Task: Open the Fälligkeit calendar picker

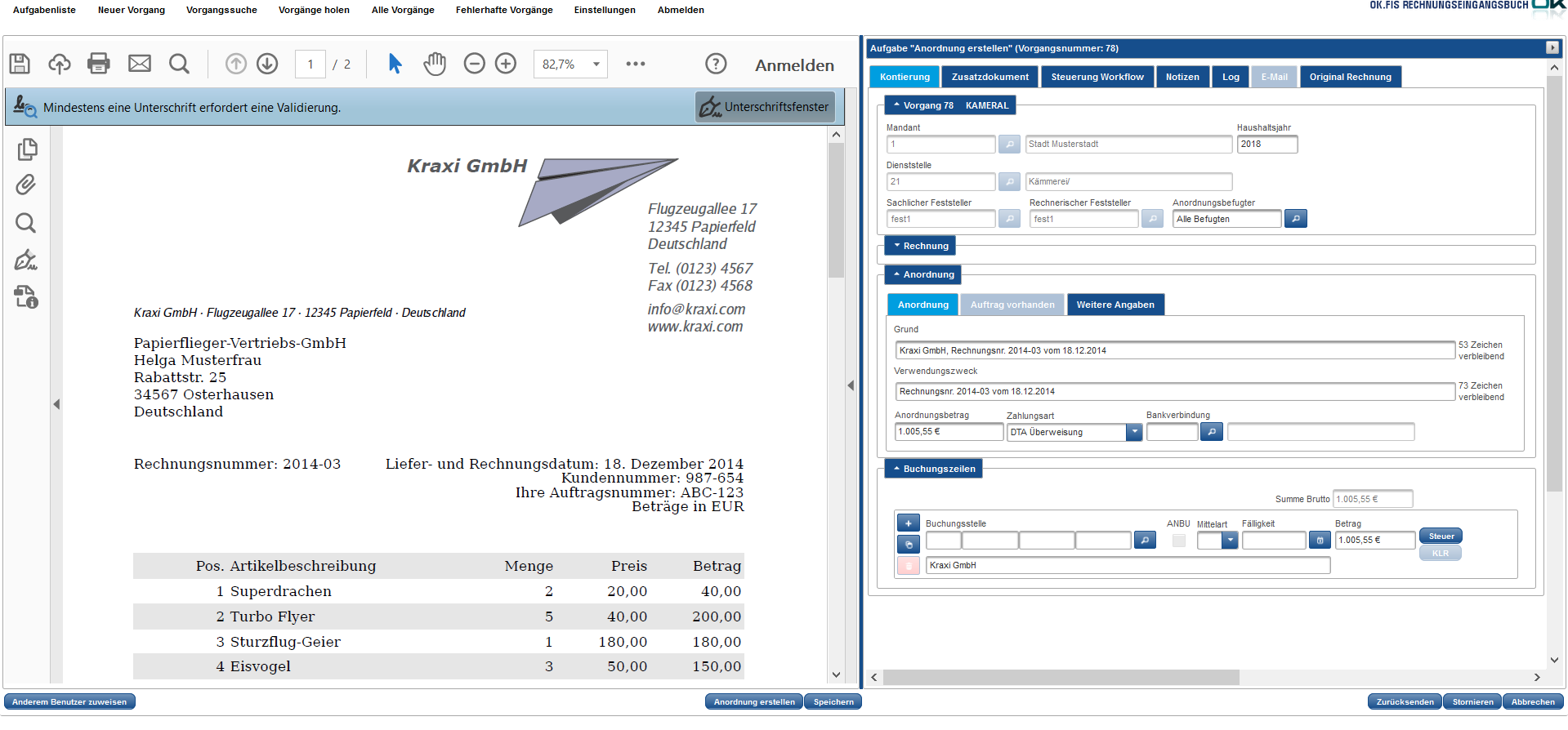Action: pyautogui.click(x=1320, y=541)
